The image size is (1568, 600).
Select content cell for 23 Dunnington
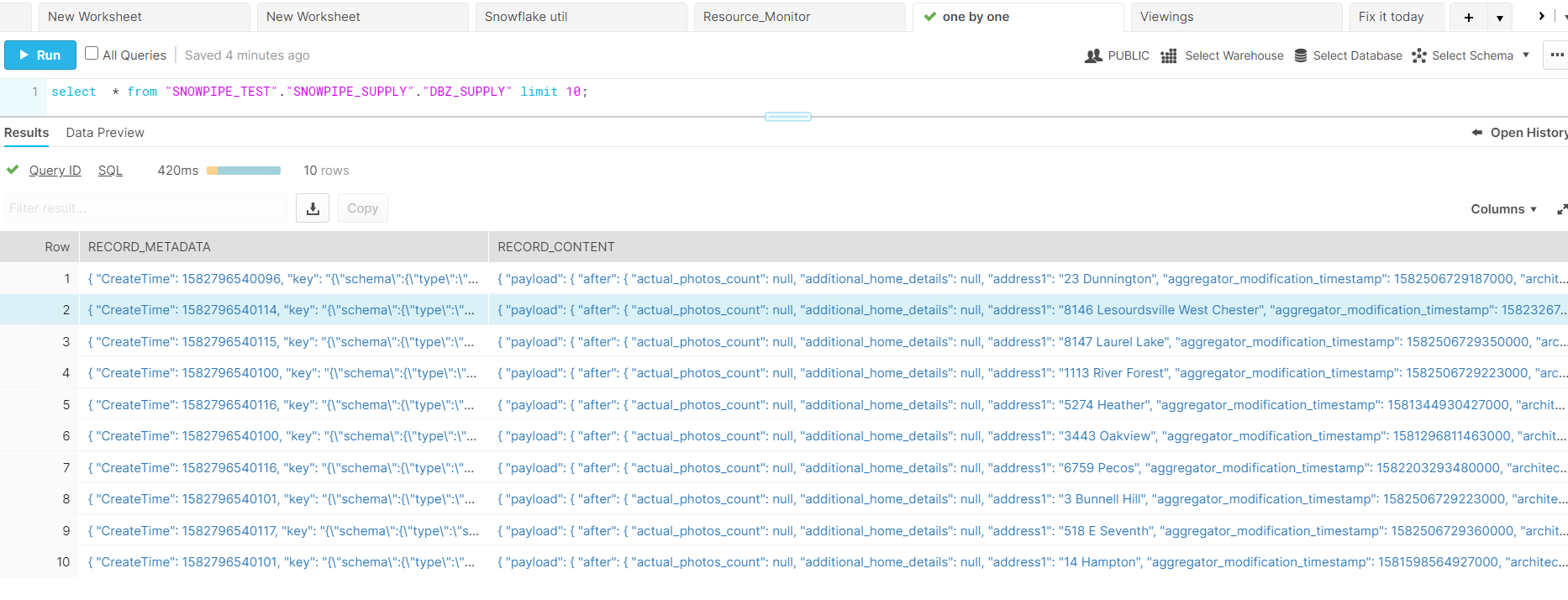coord(1029,279)
